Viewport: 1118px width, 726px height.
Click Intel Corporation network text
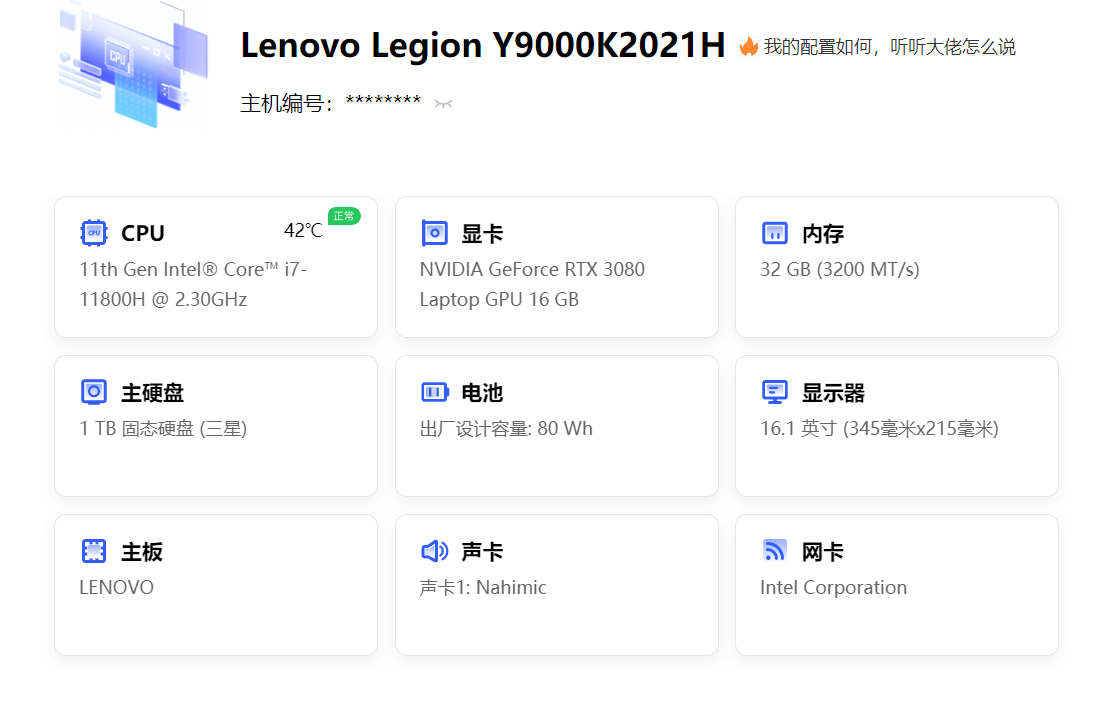(834, 588)
